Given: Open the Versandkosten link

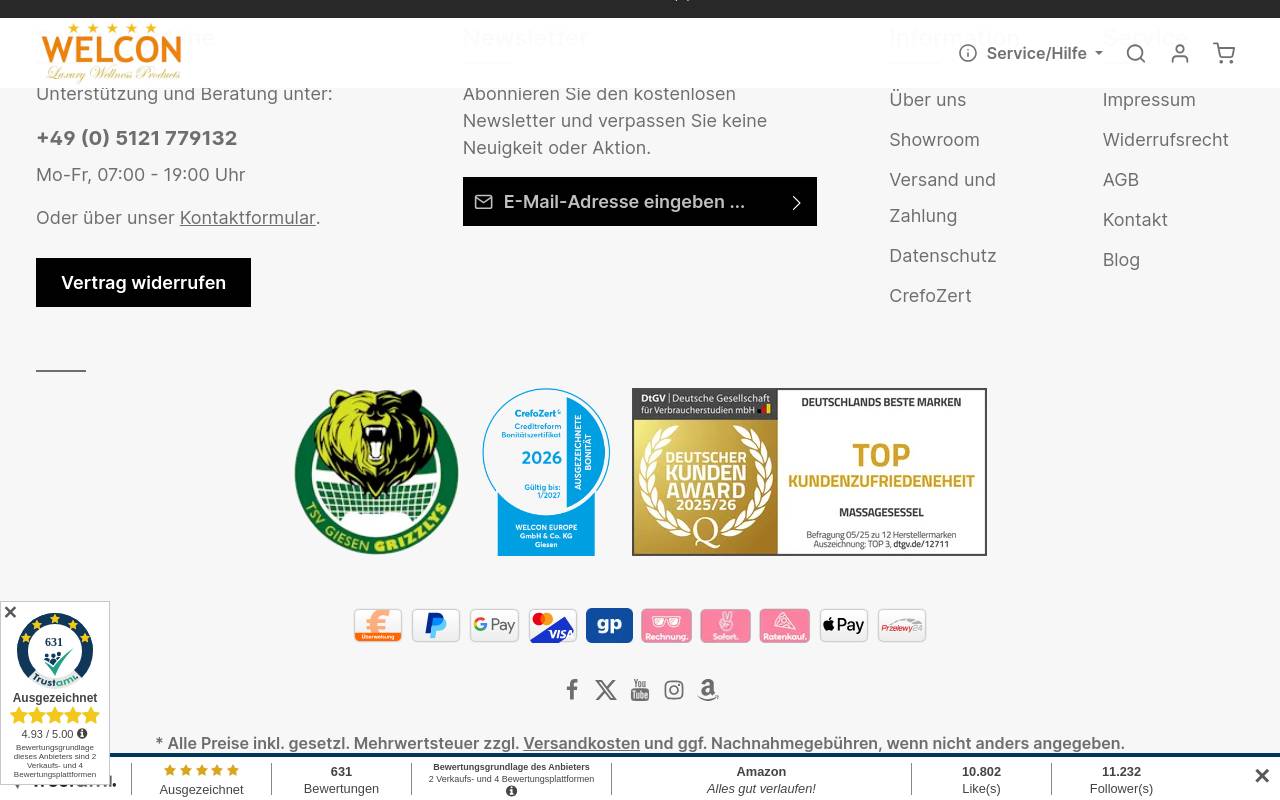Looking at the screenshot, I should (581, 743).
